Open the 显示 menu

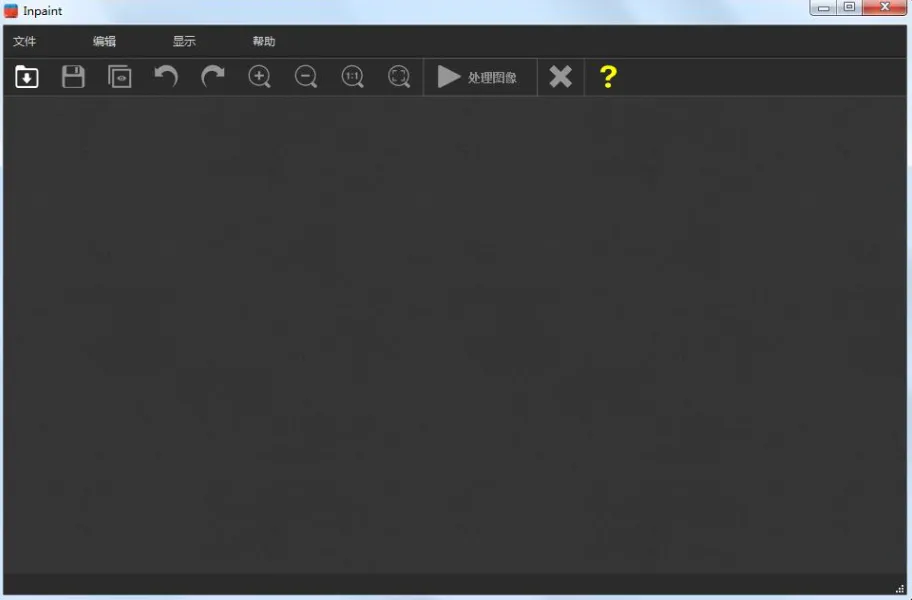(x=184, y=41)
